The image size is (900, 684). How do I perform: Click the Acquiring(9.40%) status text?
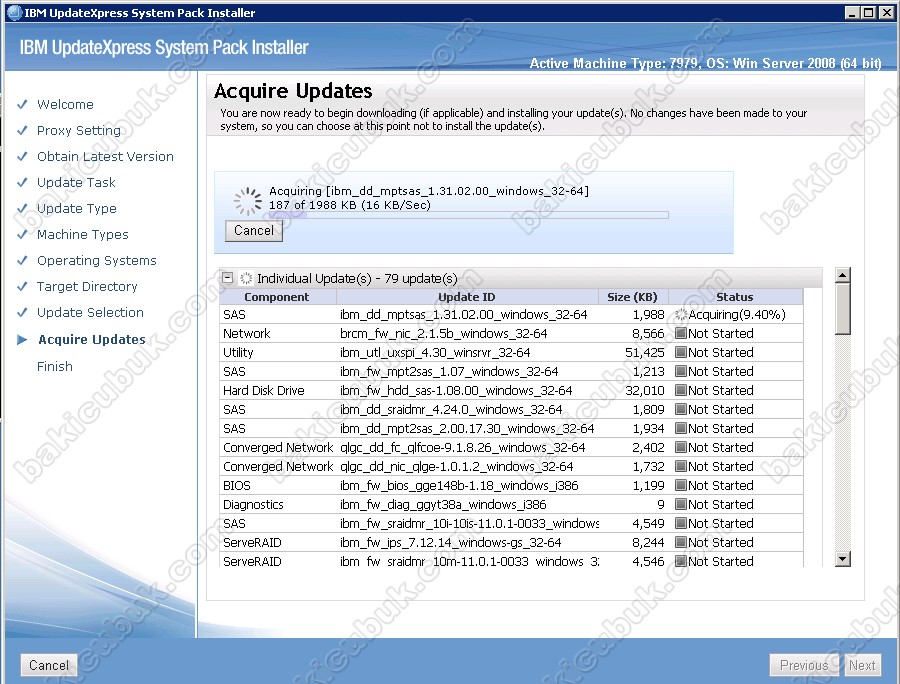737,314
